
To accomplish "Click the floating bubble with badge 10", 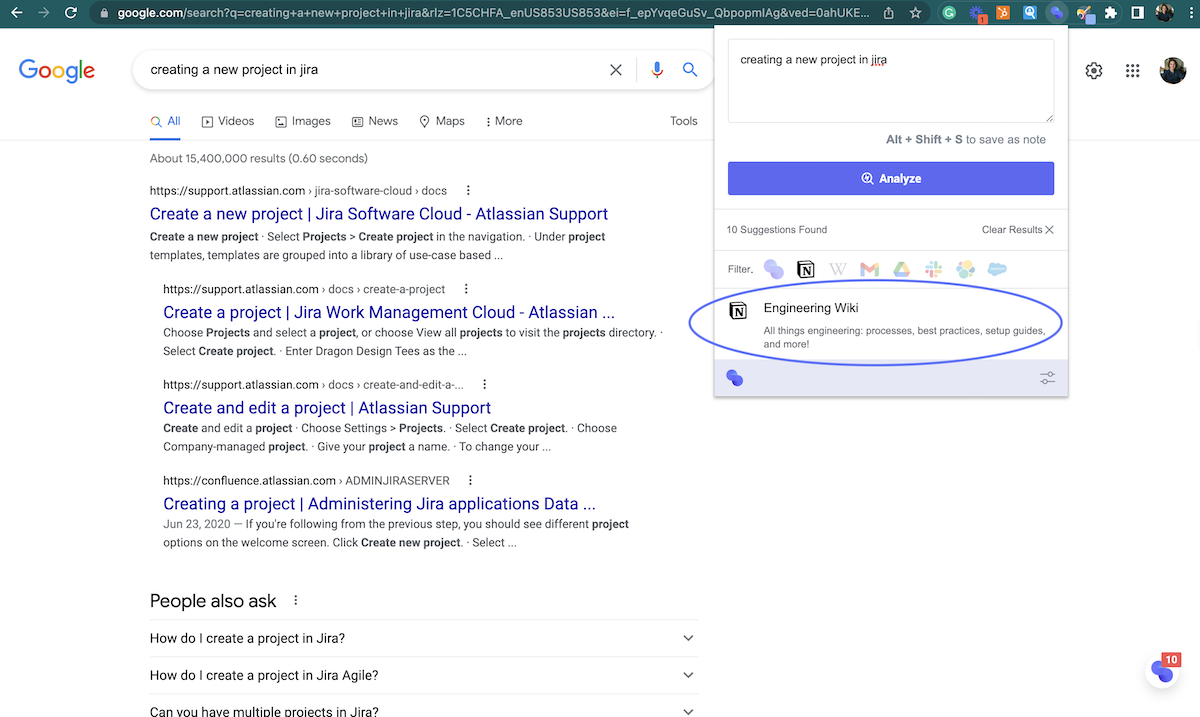I will click(x=1162, y=670).
